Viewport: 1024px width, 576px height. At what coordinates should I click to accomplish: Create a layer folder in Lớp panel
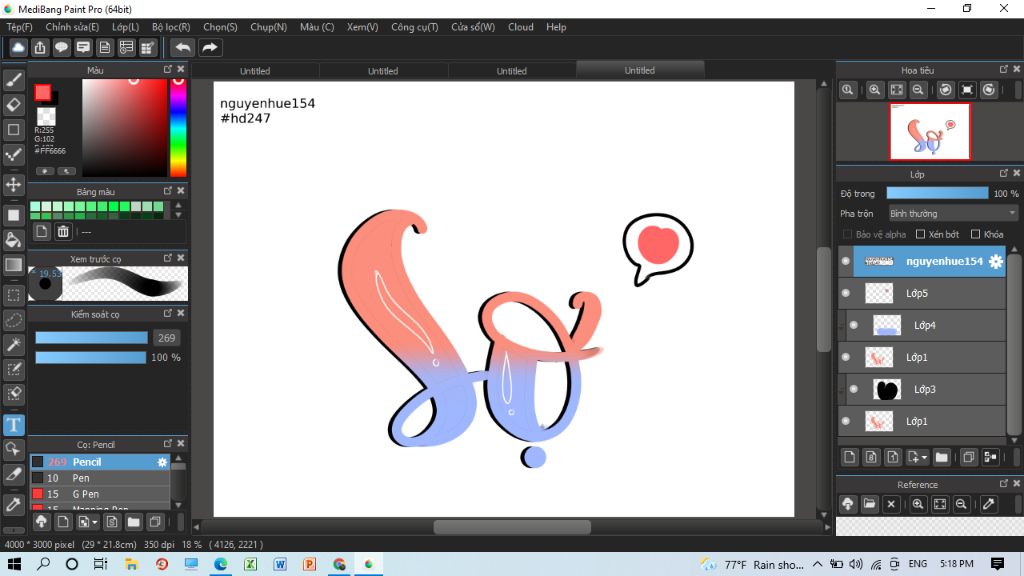click(941, 457)
